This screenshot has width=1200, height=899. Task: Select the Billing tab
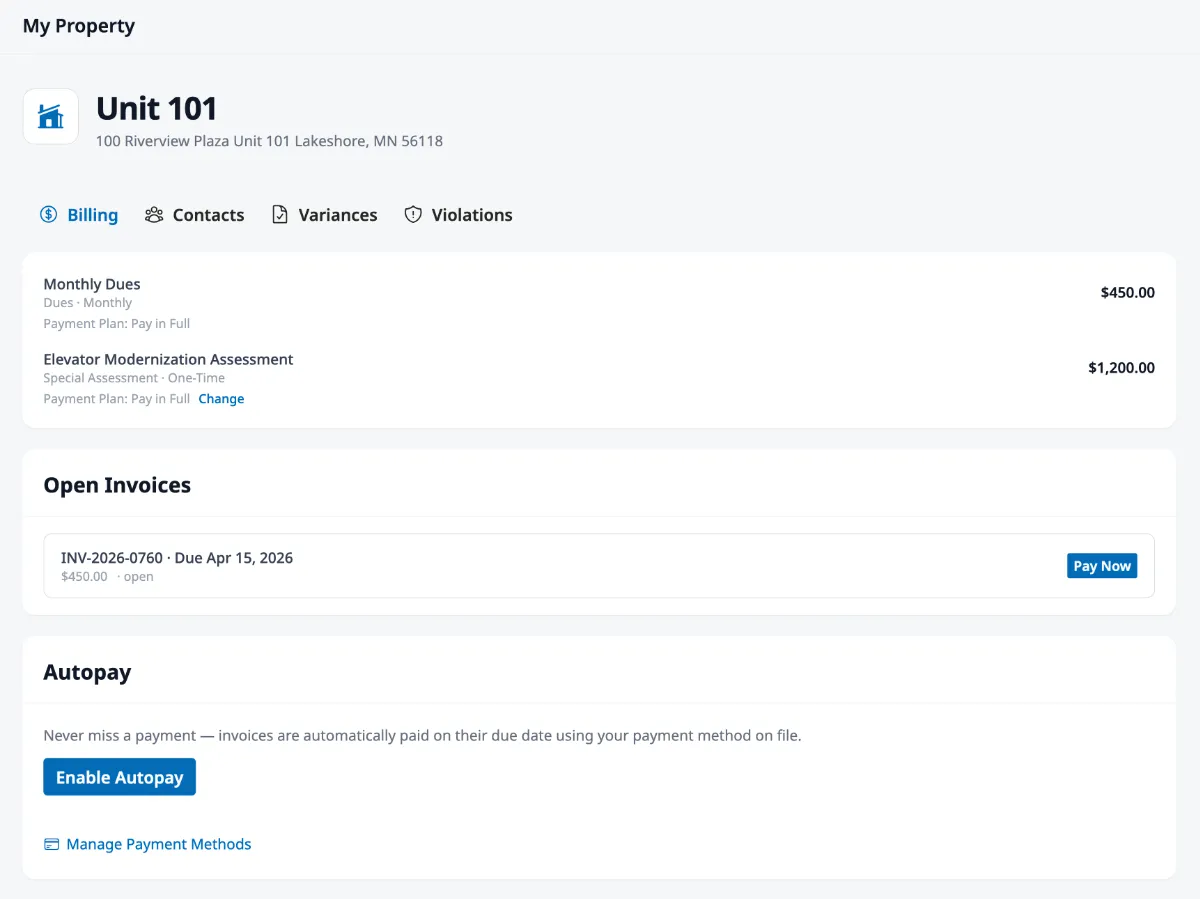pos(92,214)
